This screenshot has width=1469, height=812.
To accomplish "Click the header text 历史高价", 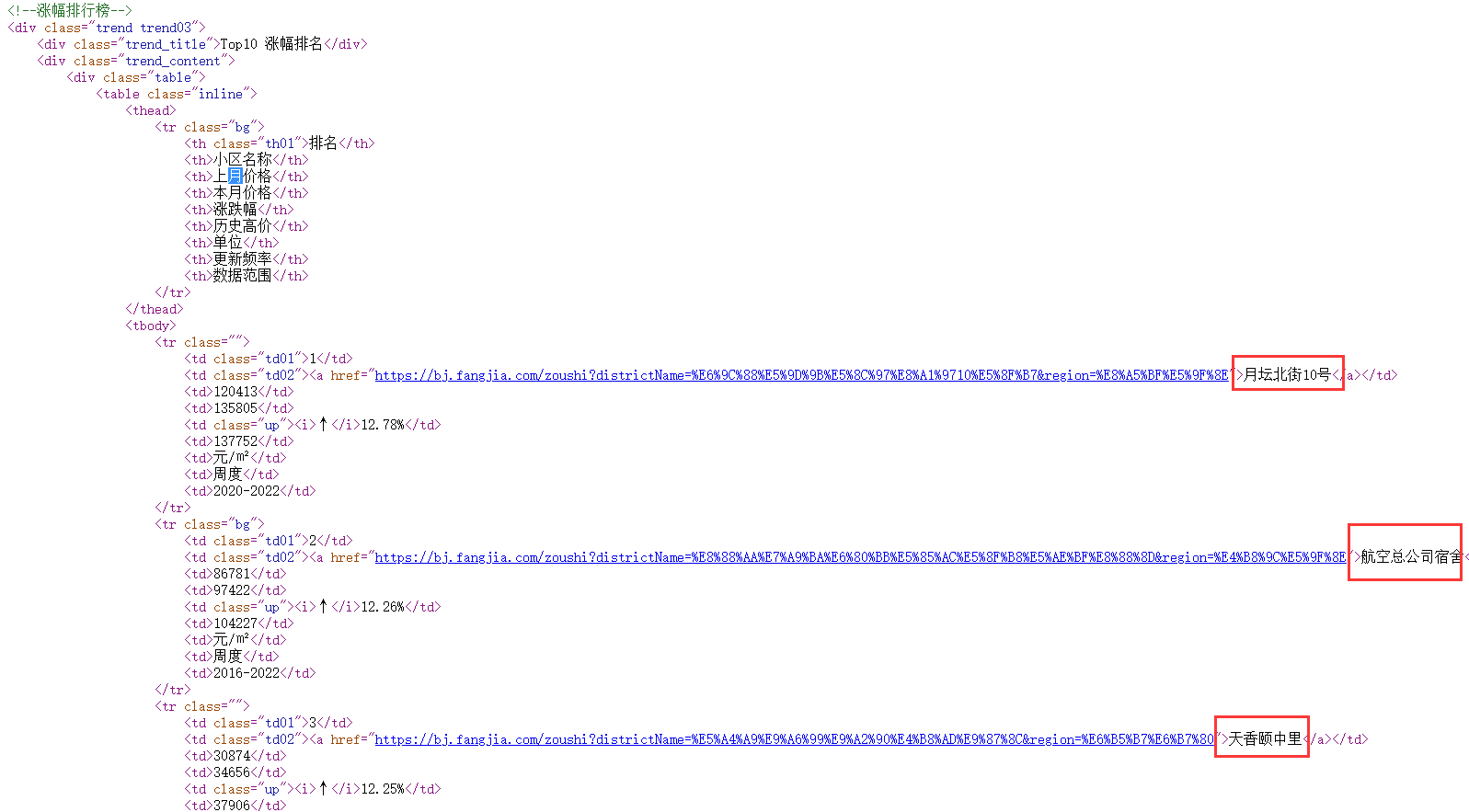I will pos(243,226).
